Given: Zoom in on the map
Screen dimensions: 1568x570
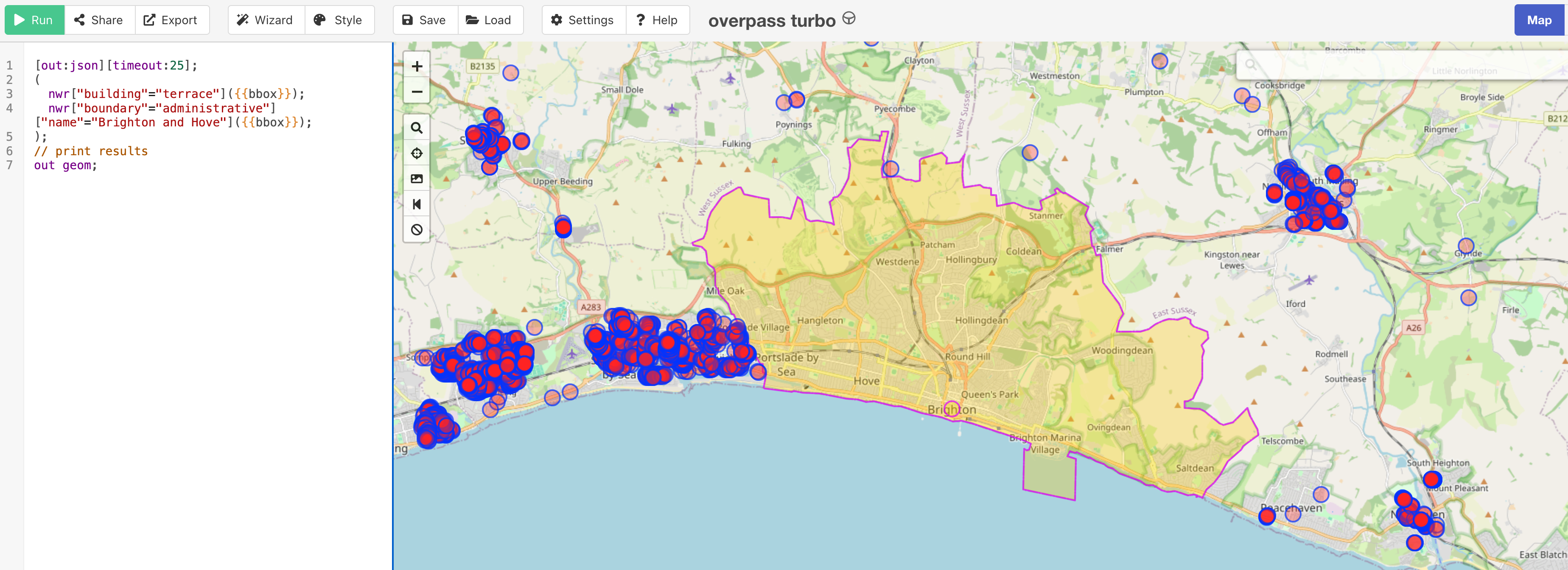Looking at the screenshot, I should point(417,66).
